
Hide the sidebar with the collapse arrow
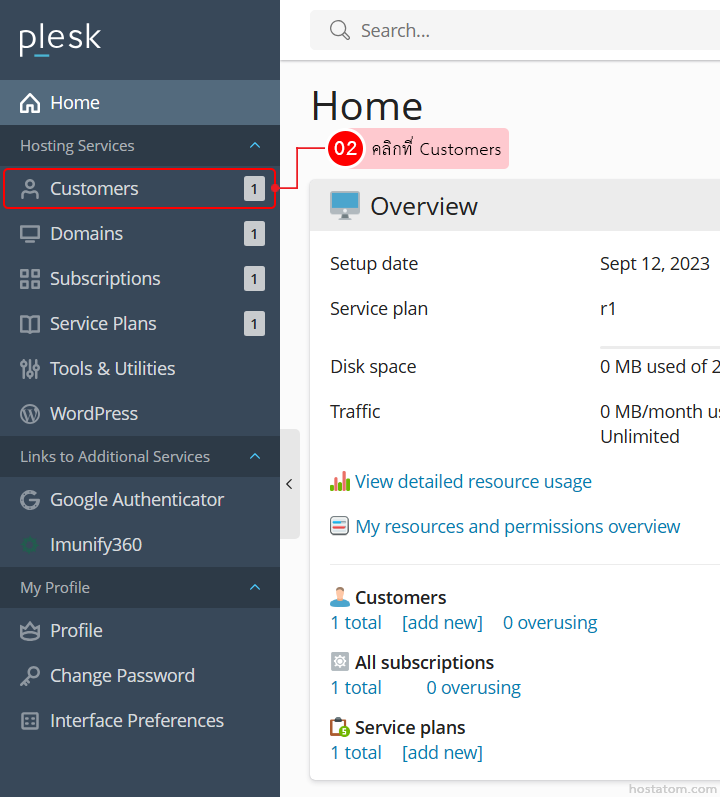pos(289,484)
